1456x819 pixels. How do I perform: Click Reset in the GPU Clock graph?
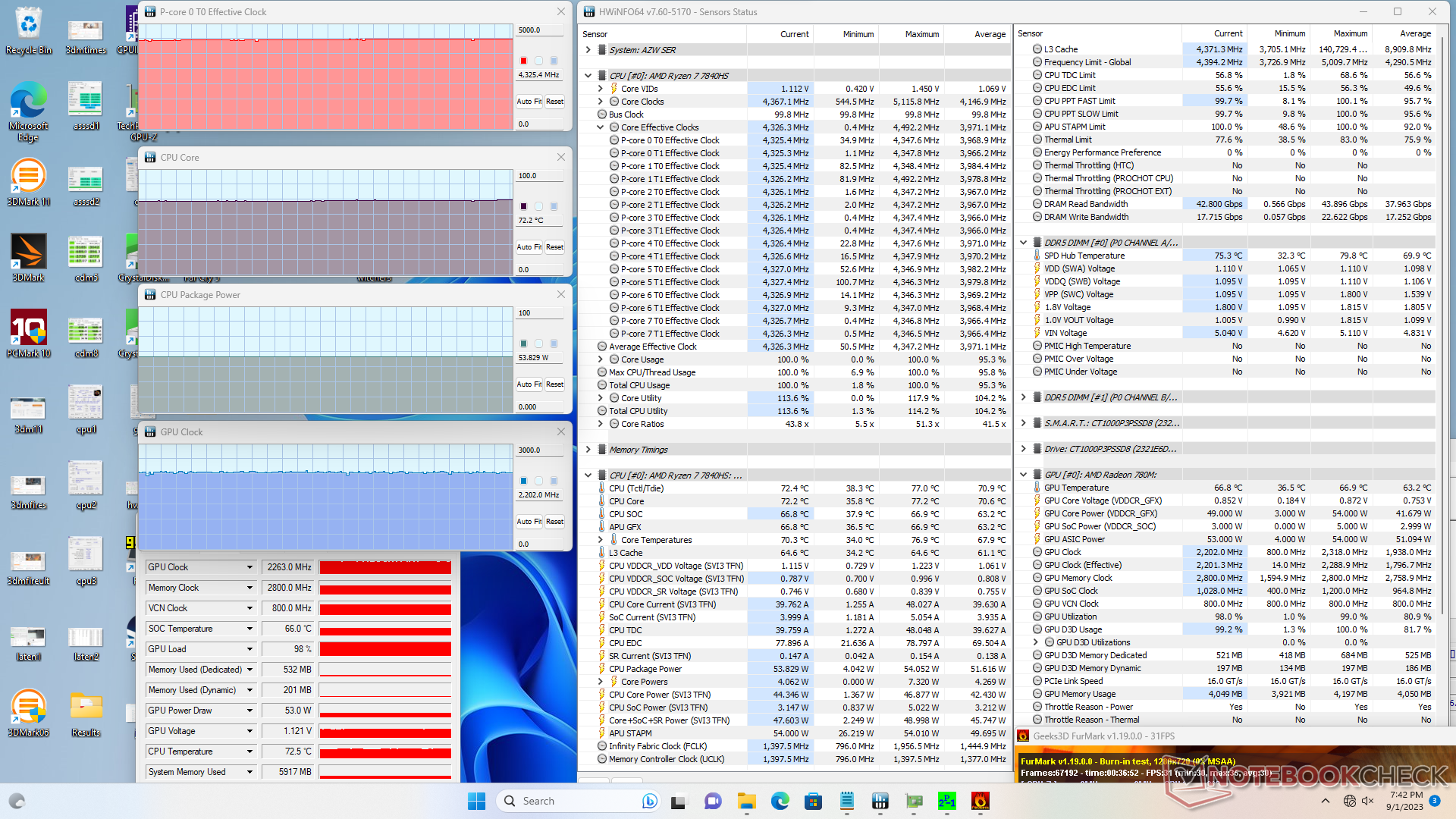555,522
